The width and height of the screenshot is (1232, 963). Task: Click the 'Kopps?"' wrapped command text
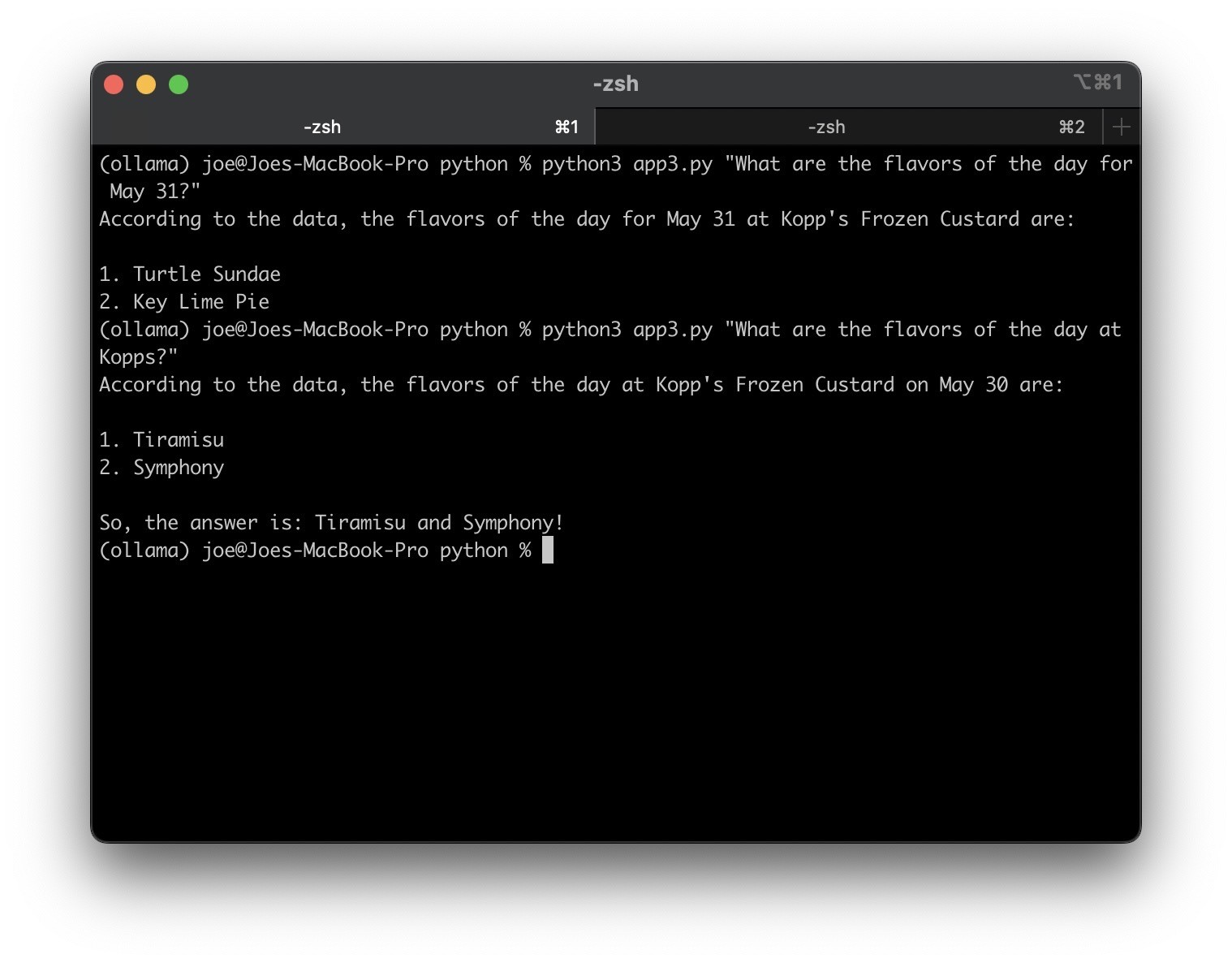[138, 357]
